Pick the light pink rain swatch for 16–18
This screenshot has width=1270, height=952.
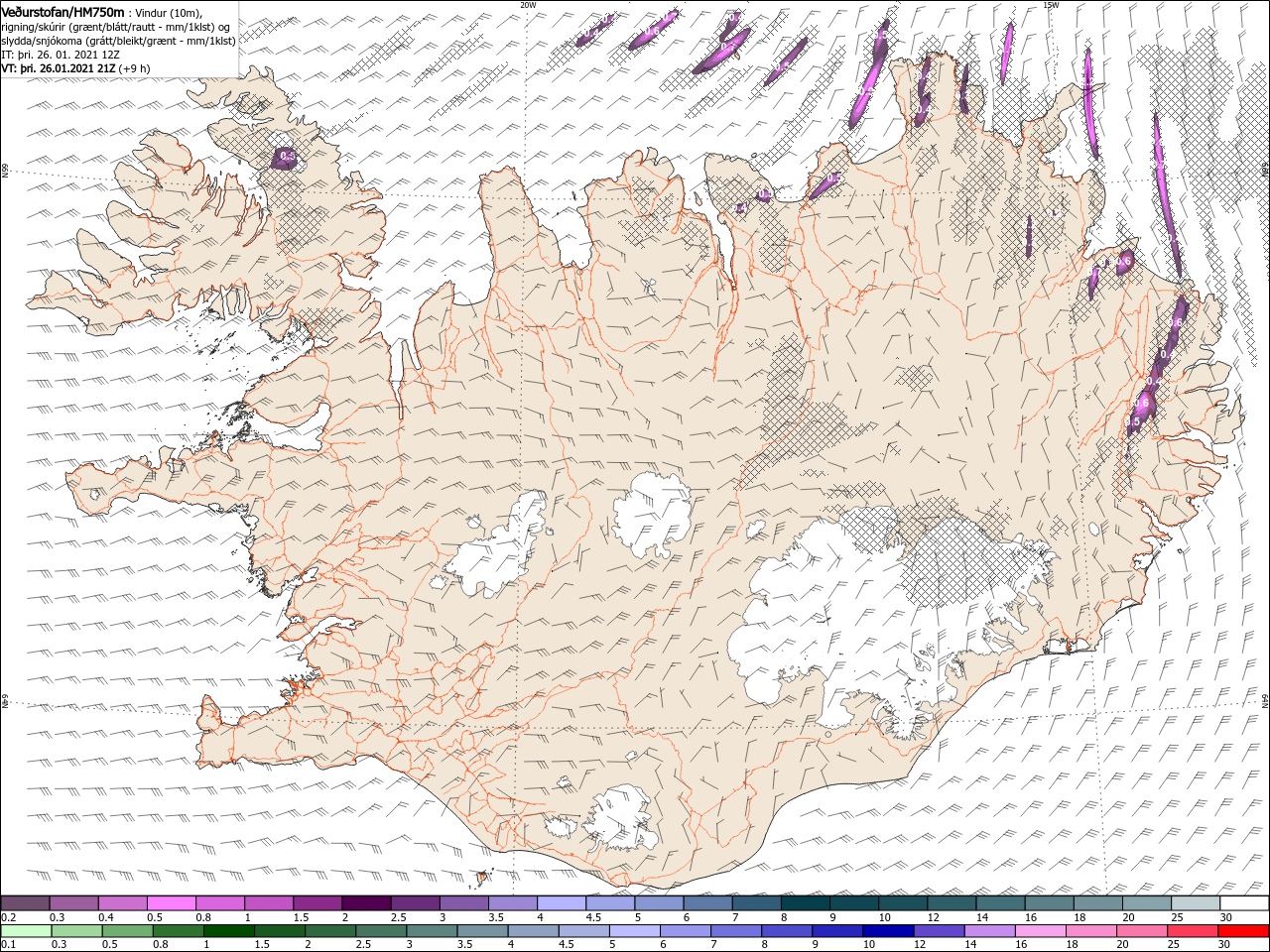[1039, 931]
